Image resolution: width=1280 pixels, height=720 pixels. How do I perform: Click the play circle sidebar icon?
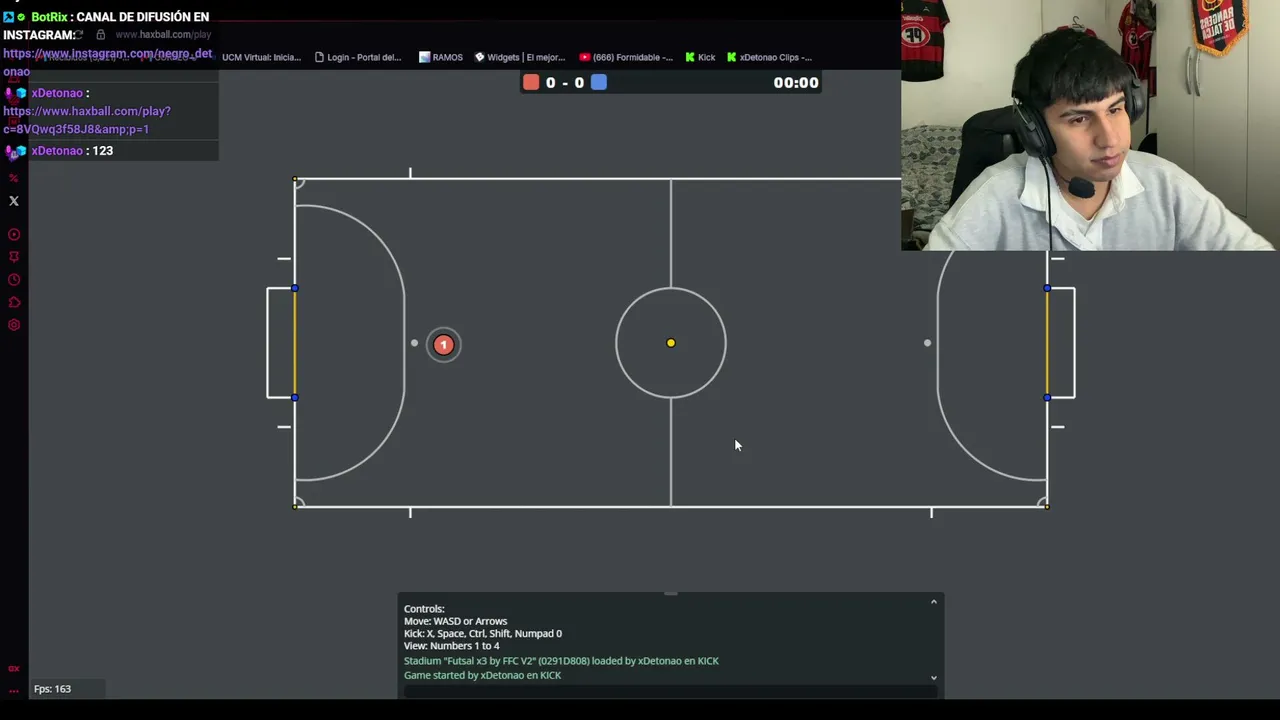pos(14,235)
